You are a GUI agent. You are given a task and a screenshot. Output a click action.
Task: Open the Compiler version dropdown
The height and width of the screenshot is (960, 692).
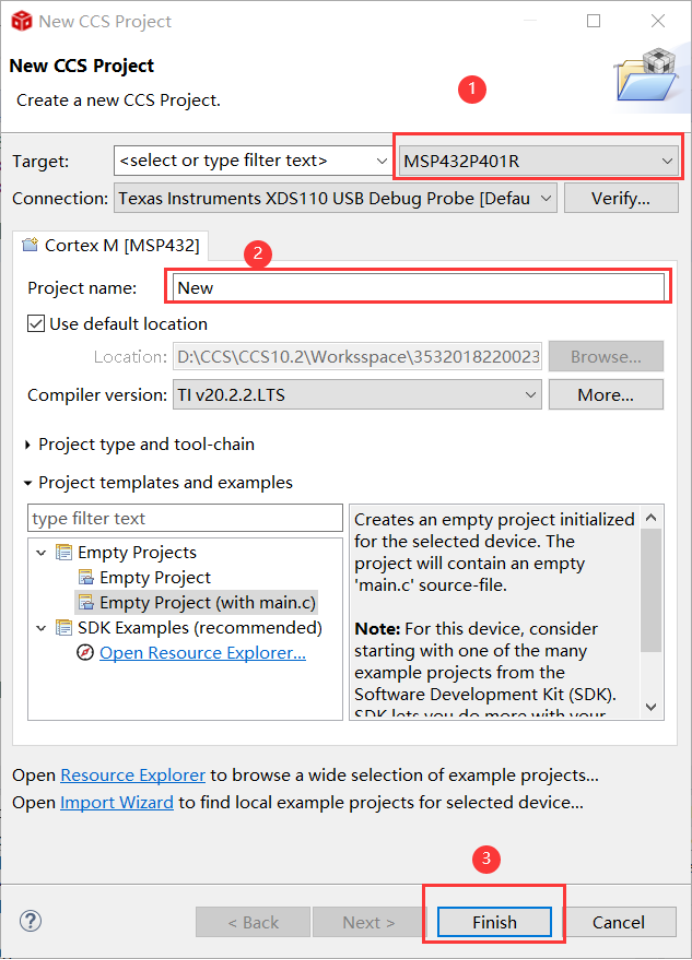(x=357, y=395)
